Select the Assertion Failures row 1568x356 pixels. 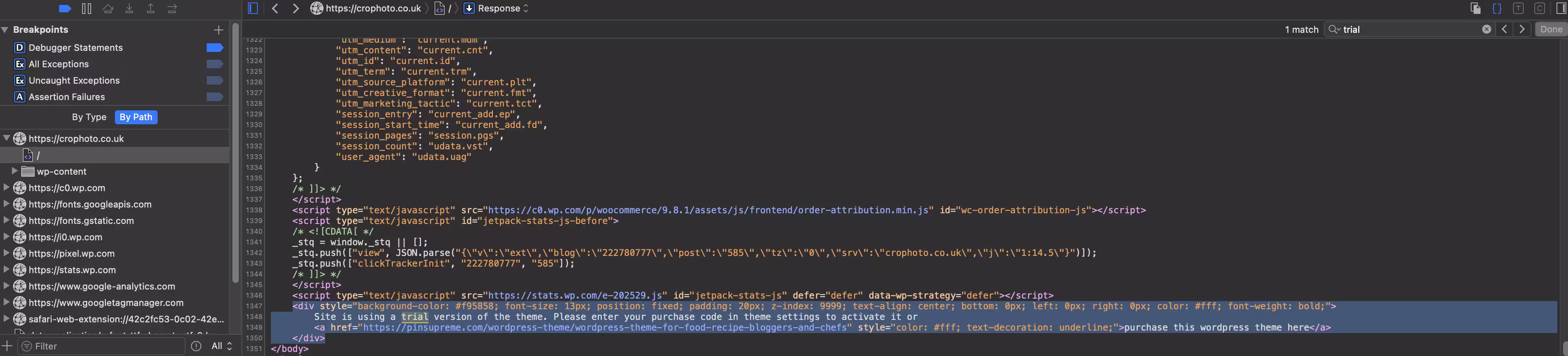pyautogui.click(x=115, y=97)
